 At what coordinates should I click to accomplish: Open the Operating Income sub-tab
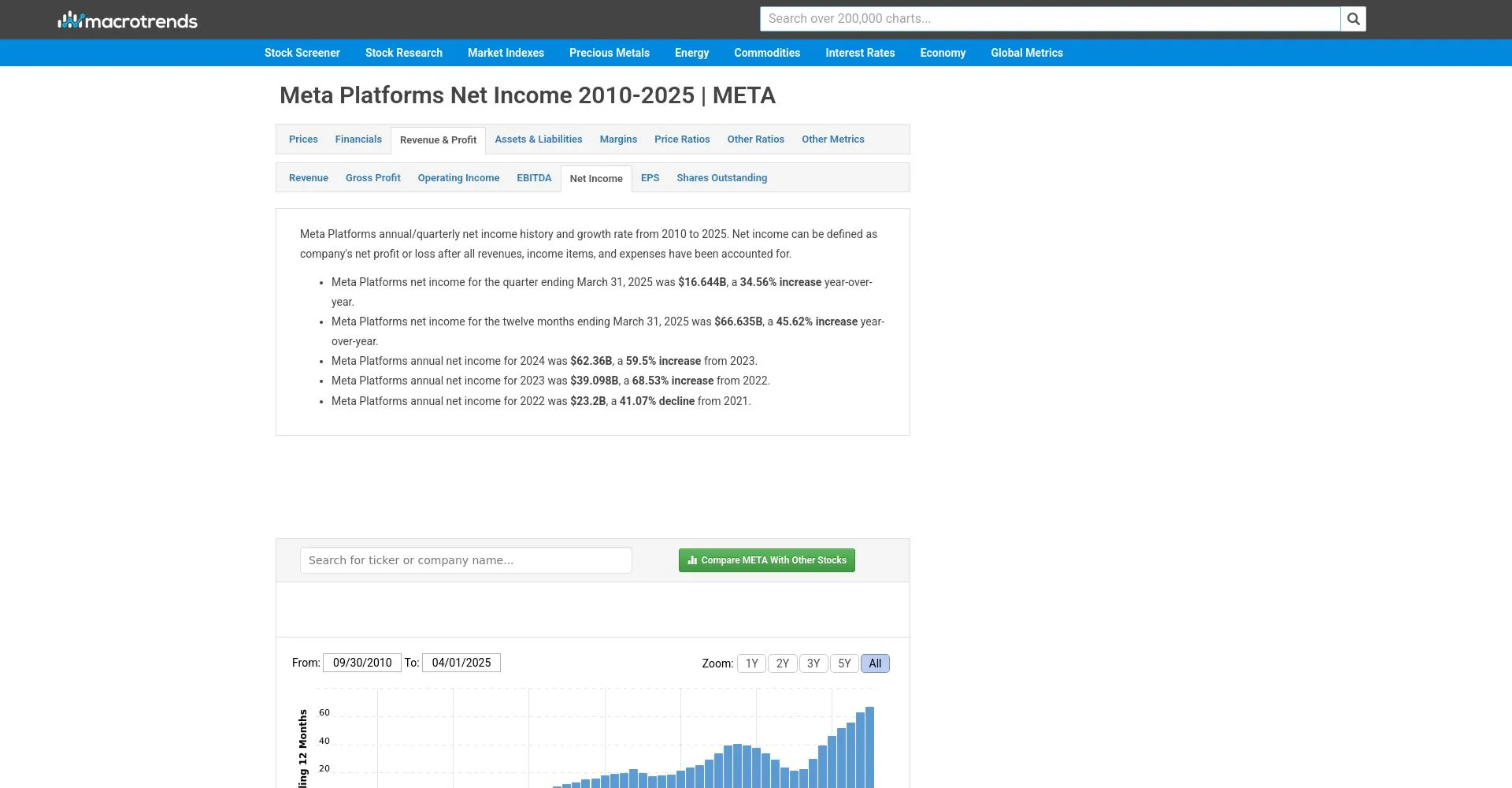pos(458,178)
